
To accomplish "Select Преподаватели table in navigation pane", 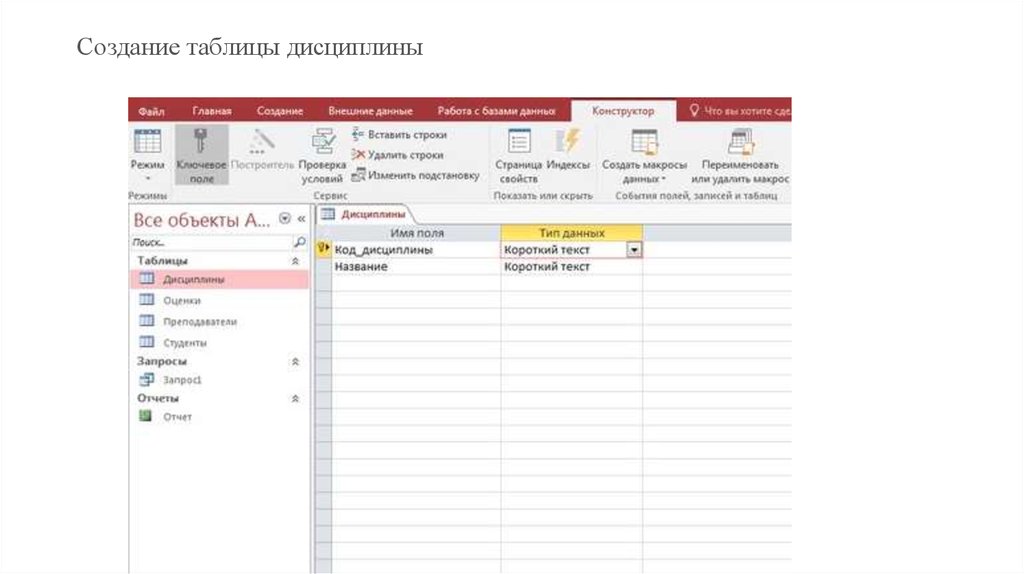I will (219, 321).
